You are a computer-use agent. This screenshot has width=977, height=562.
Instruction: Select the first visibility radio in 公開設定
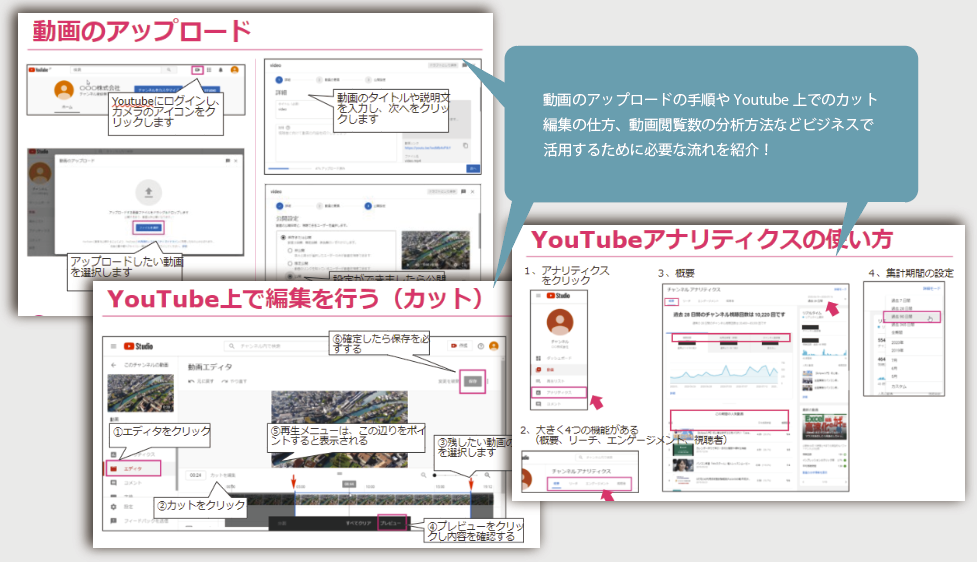[283, 237]
